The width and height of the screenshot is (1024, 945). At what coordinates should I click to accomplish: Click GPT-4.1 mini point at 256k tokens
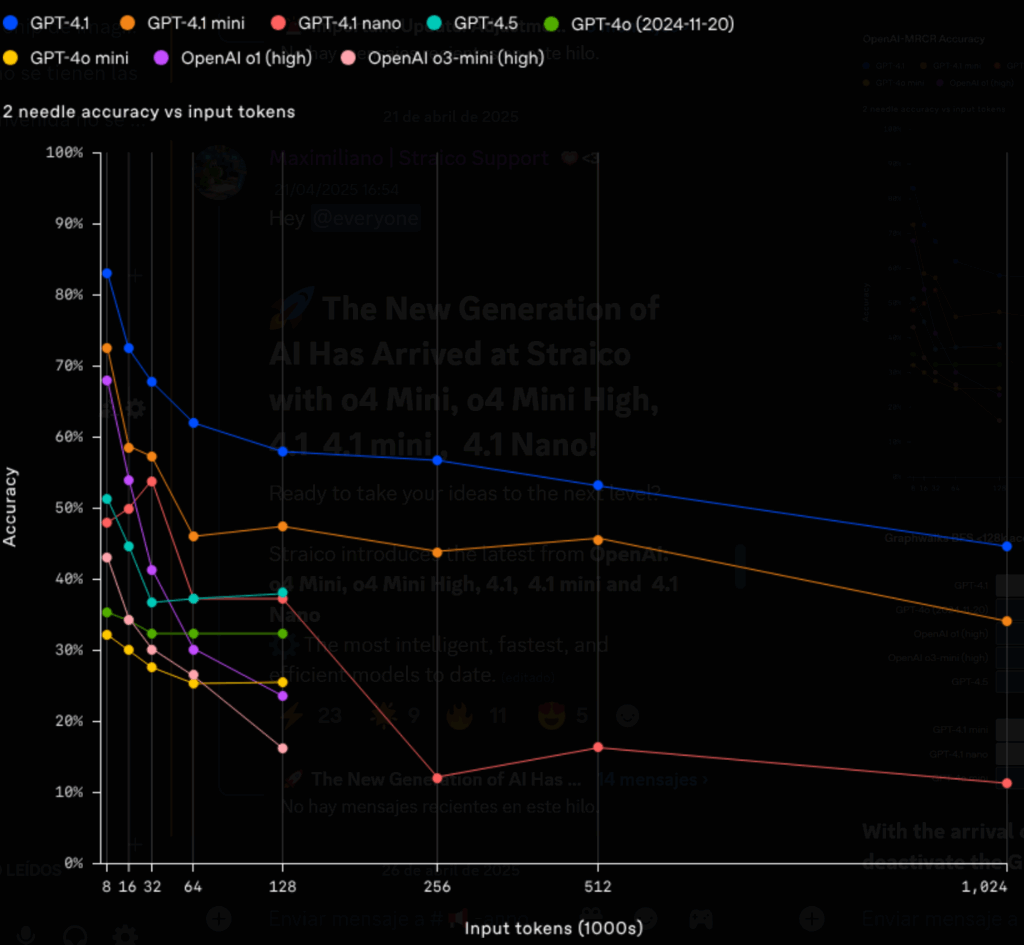438,553
